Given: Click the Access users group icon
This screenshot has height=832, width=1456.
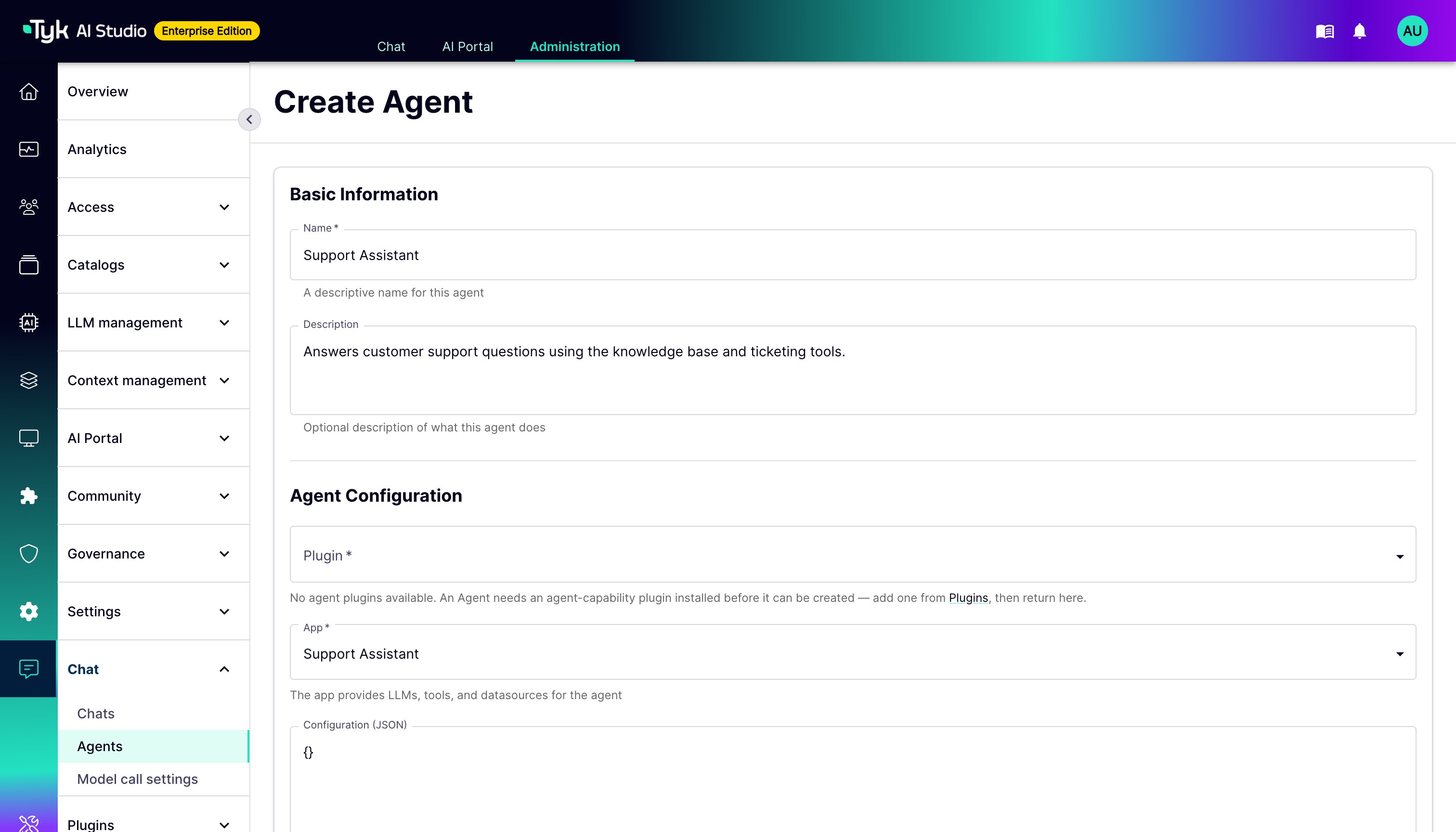Looking at the screenshot, I should pos(28,207).
